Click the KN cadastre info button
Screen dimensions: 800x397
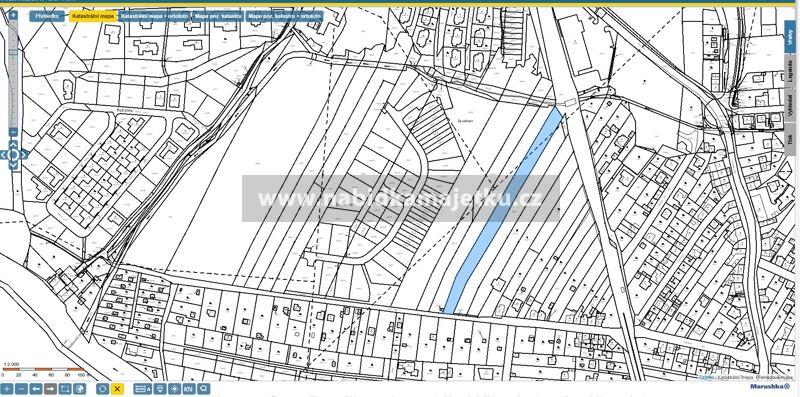tap(188, 389)
